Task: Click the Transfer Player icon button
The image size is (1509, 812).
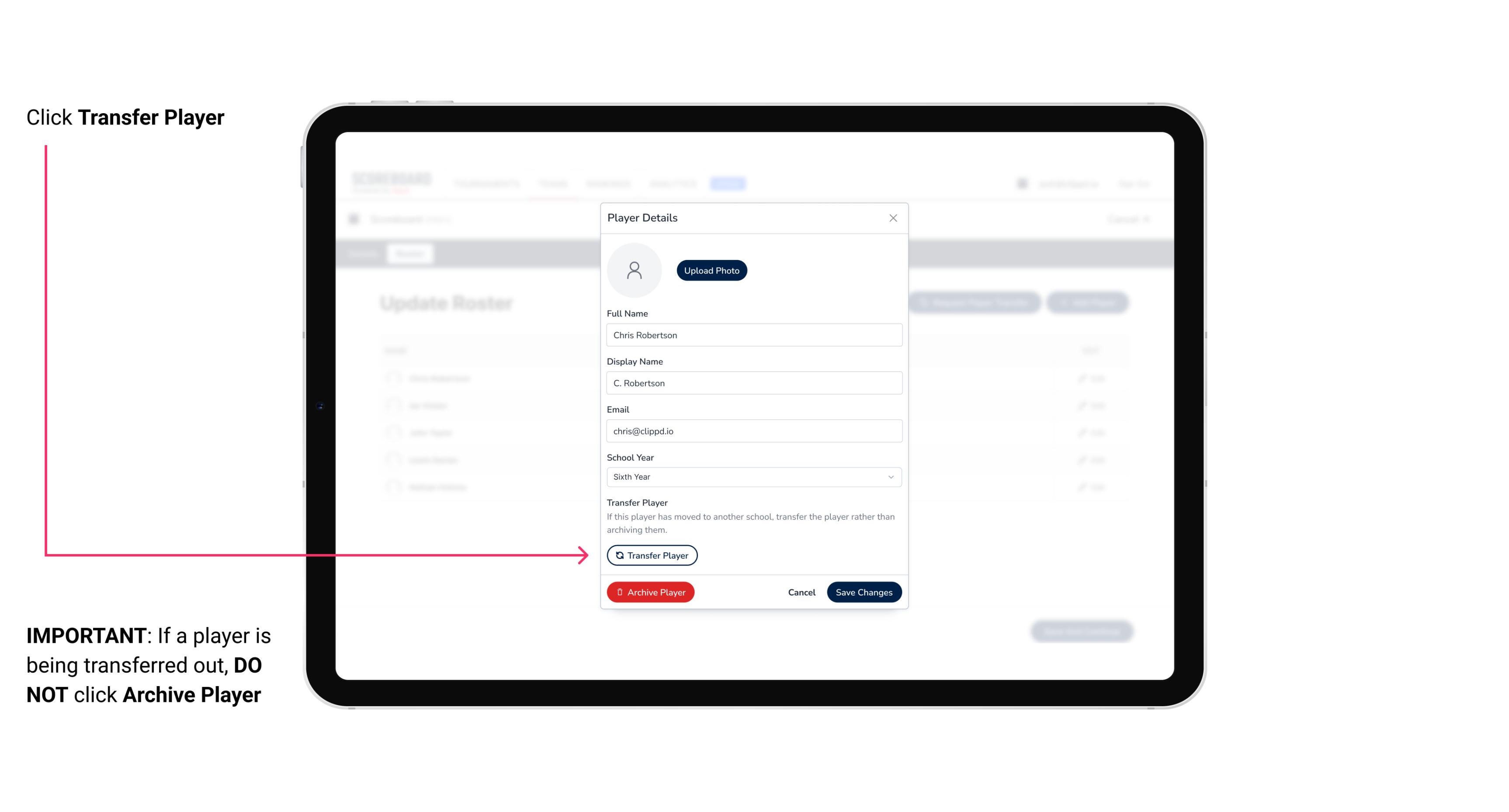Action: pos(651,555)
